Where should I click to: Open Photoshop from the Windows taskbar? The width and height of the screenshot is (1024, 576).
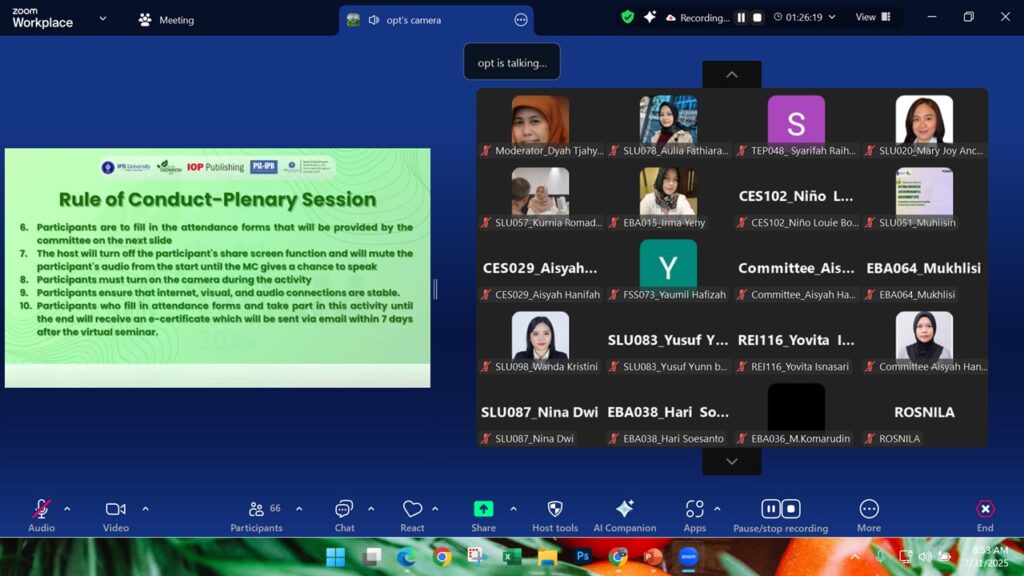pyautogui.click(x=582, y=556)
